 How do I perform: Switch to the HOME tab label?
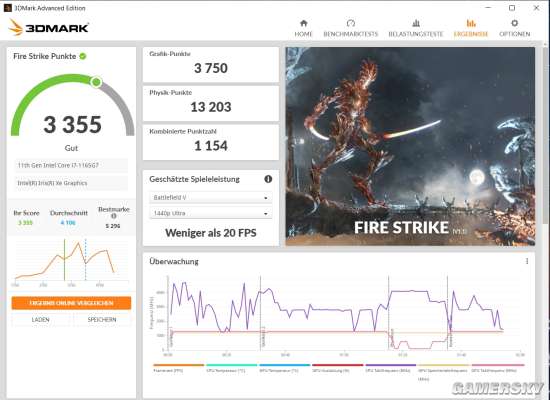pos(303,34)
